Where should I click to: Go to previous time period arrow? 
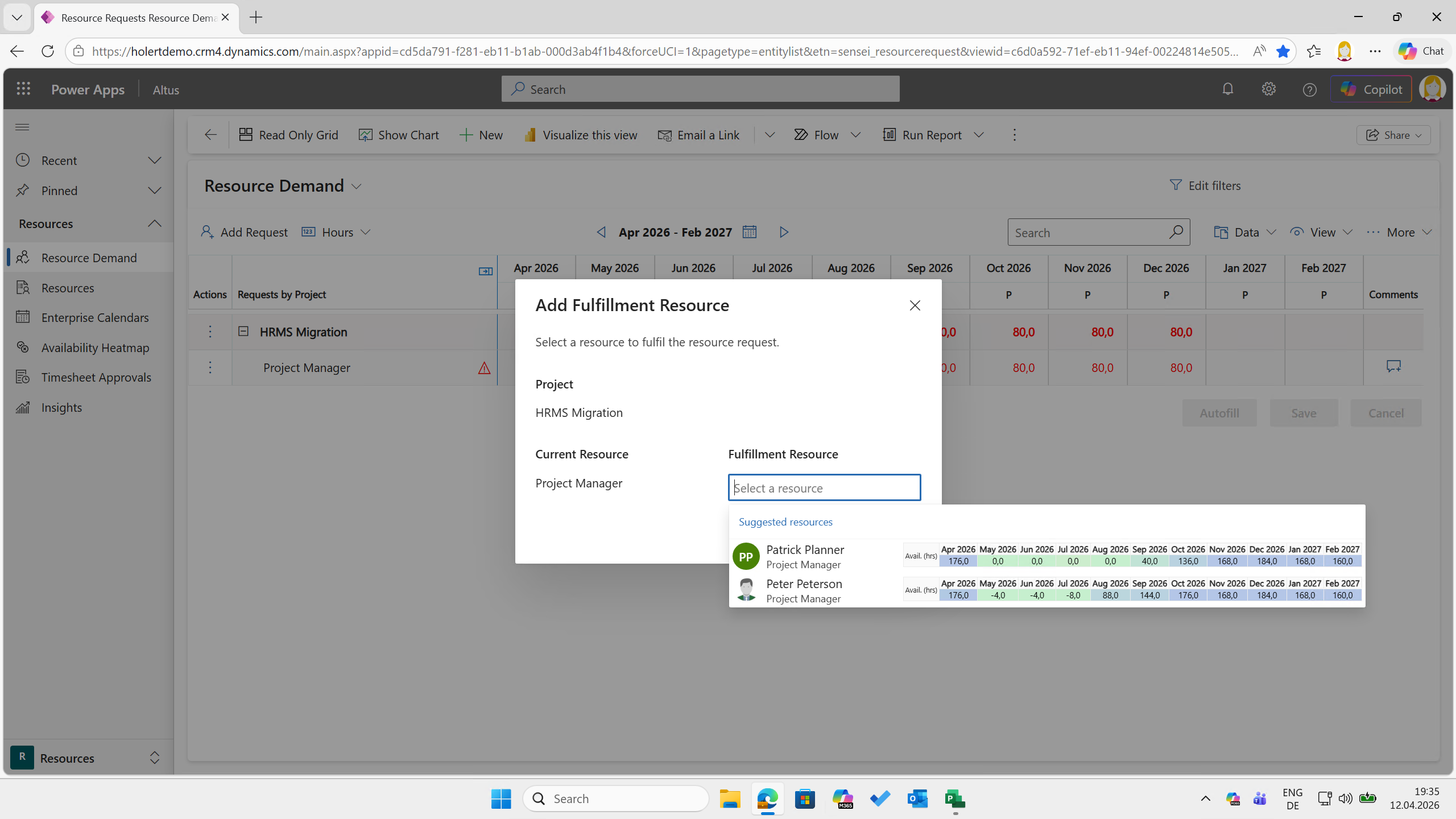coord(601,232)
